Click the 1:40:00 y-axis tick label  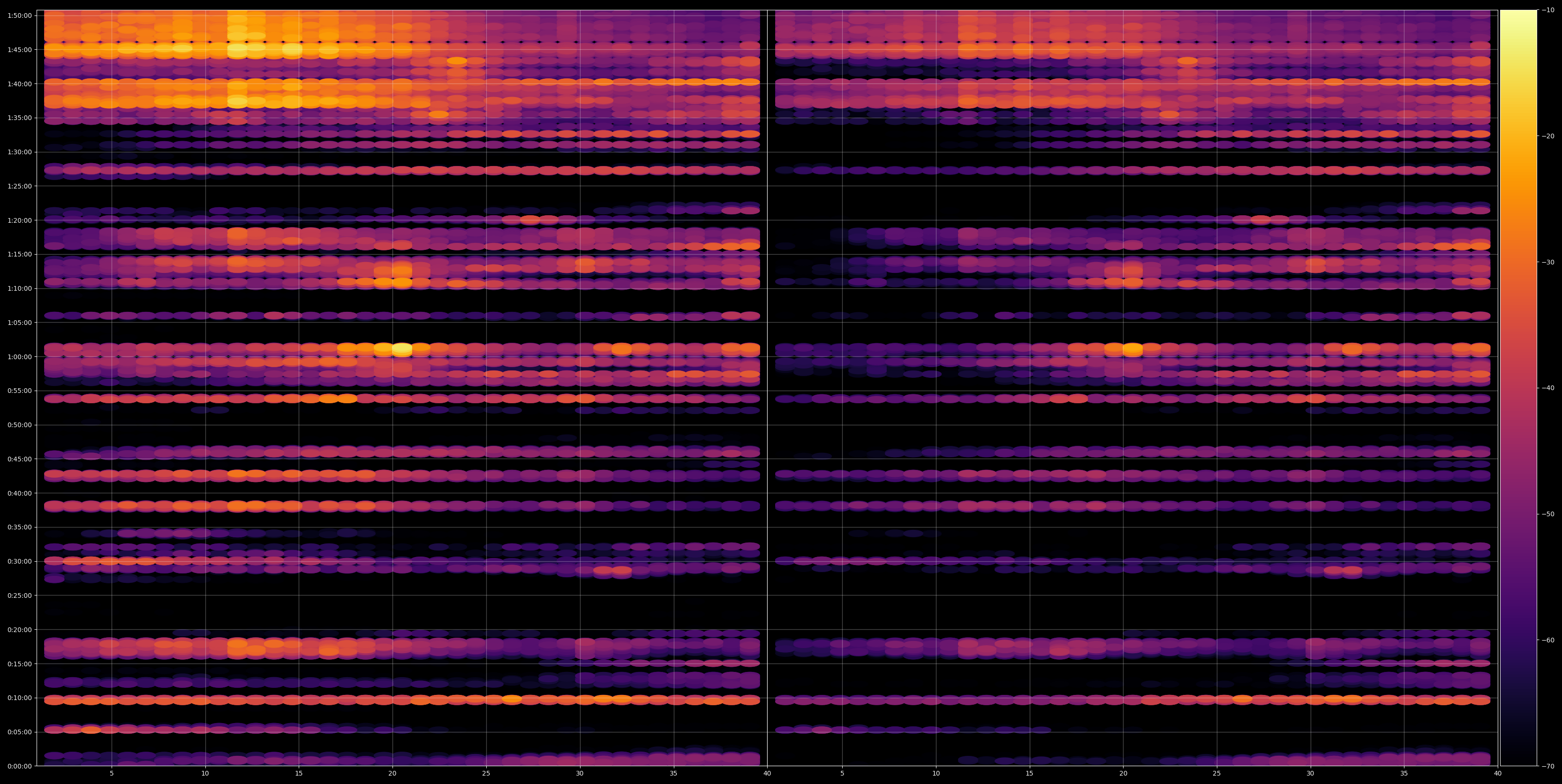pyautogui.click(x=19, y=83)
